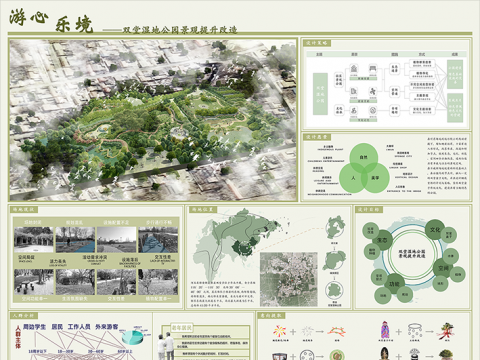Click the 活力丧失 caption in site status
The width and height of the screenshot is (480, 360).
(x=58, y=262)
